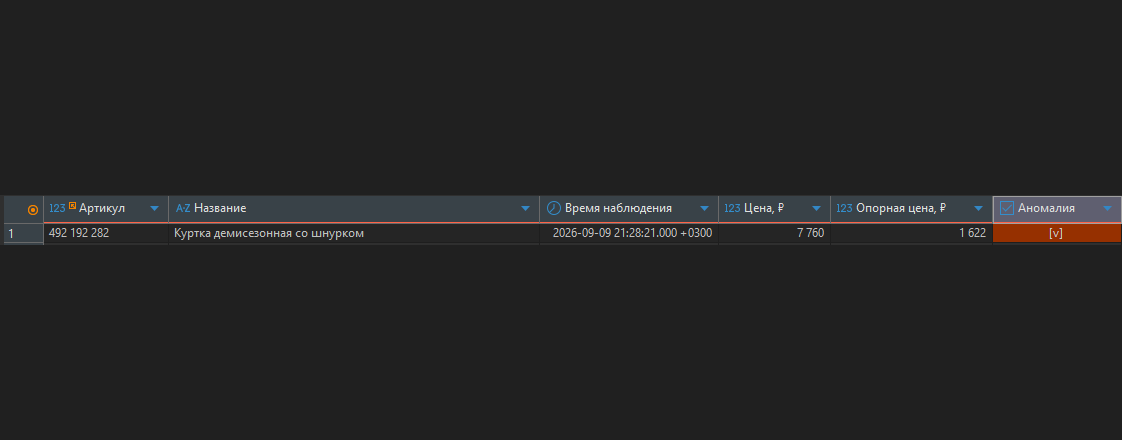Click the numeric type icon beside Опорная цена, ₽
The width and height of the screenshot is (1122, 440).
click(844, 208)
